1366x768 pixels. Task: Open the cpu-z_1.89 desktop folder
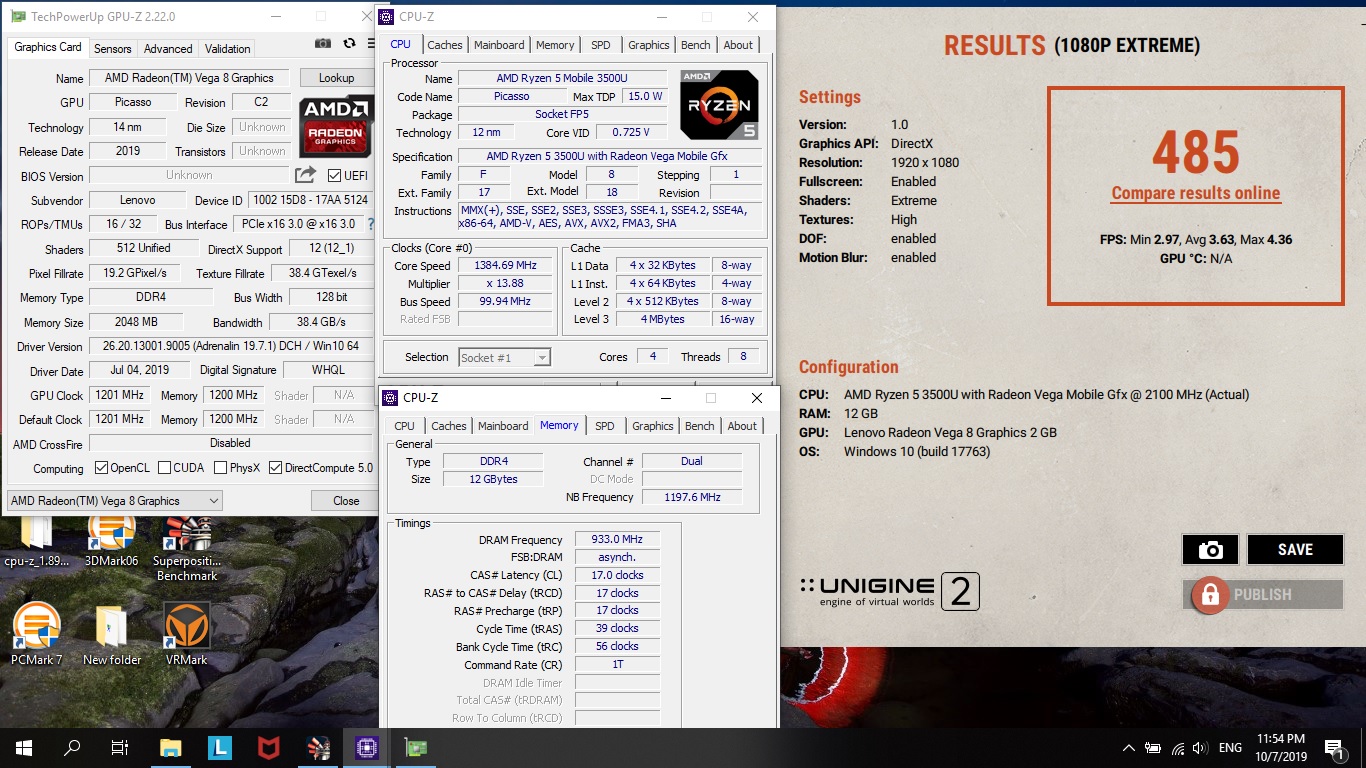click(37, 540)
